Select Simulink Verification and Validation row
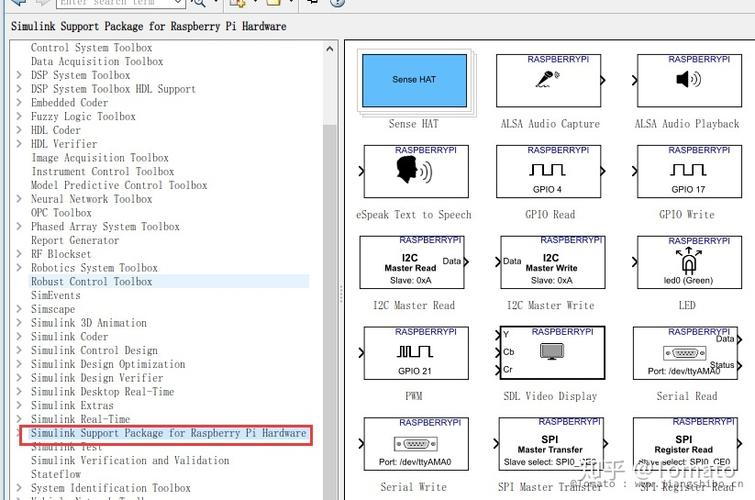Viewport: 755px width, 500px height. [x=130, y=461]
